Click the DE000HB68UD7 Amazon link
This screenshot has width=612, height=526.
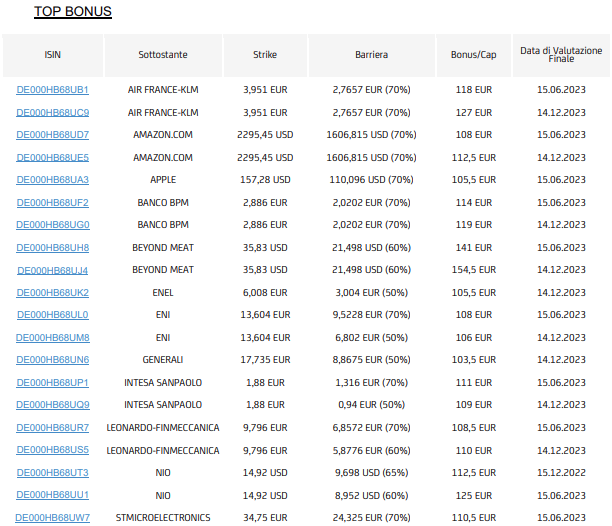[53, 135]
